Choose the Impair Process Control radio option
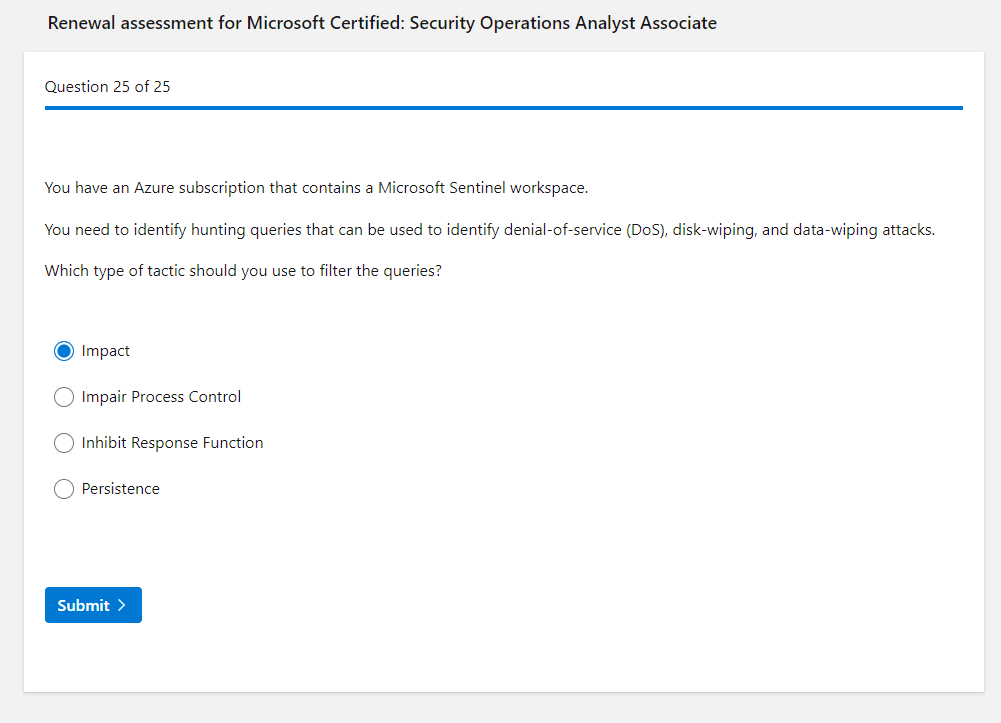This screenshot has width=1001, height=723. pyautogui.click(x=64, y=397)
